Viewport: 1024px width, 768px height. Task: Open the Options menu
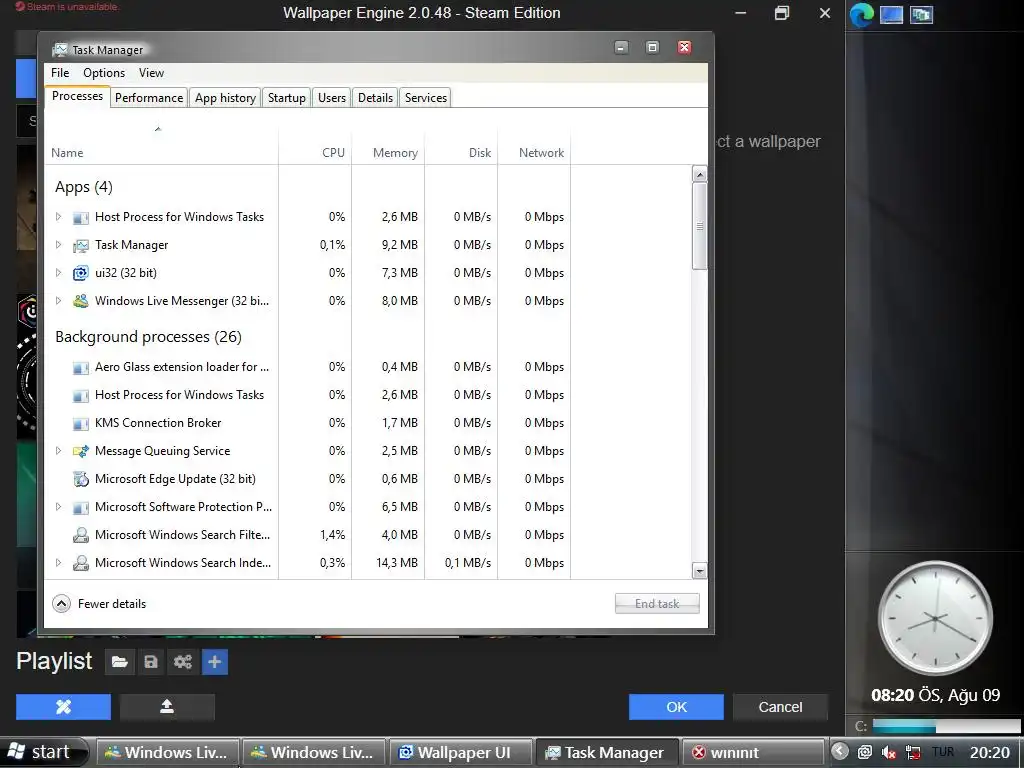[x=104, y=73]
